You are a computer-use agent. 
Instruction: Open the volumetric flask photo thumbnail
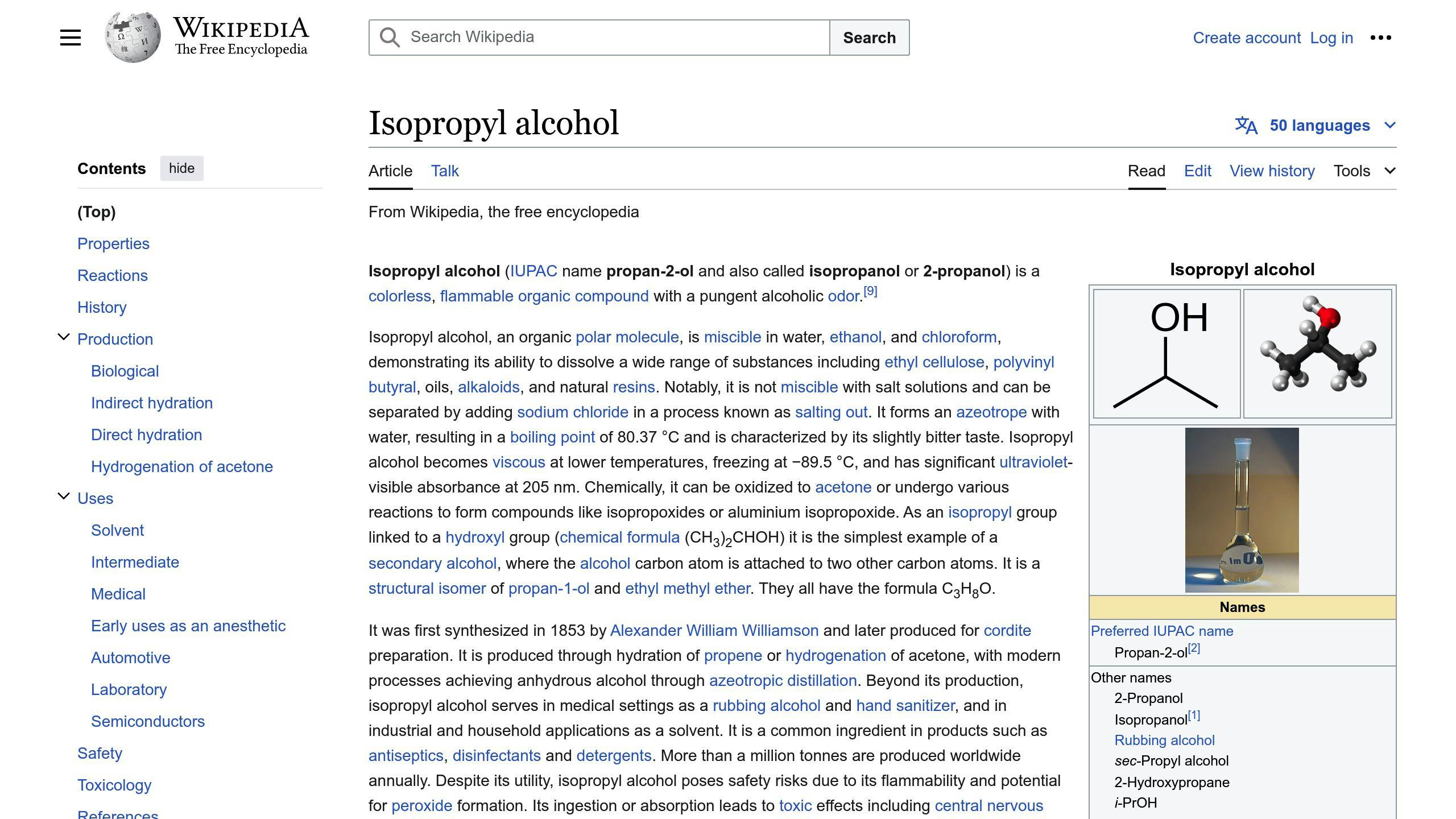click(x=1242, y=510)
